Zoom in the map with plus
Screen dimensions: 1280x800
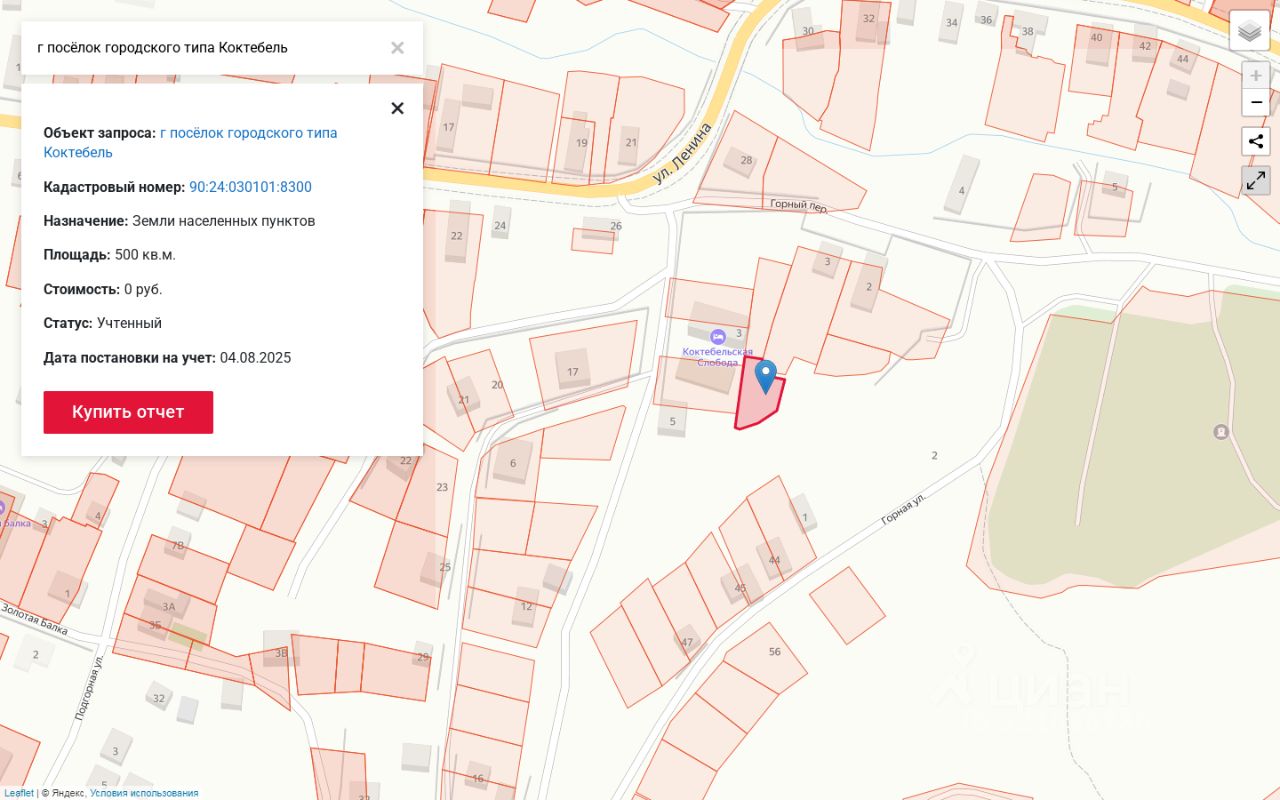coord(1256,75)
